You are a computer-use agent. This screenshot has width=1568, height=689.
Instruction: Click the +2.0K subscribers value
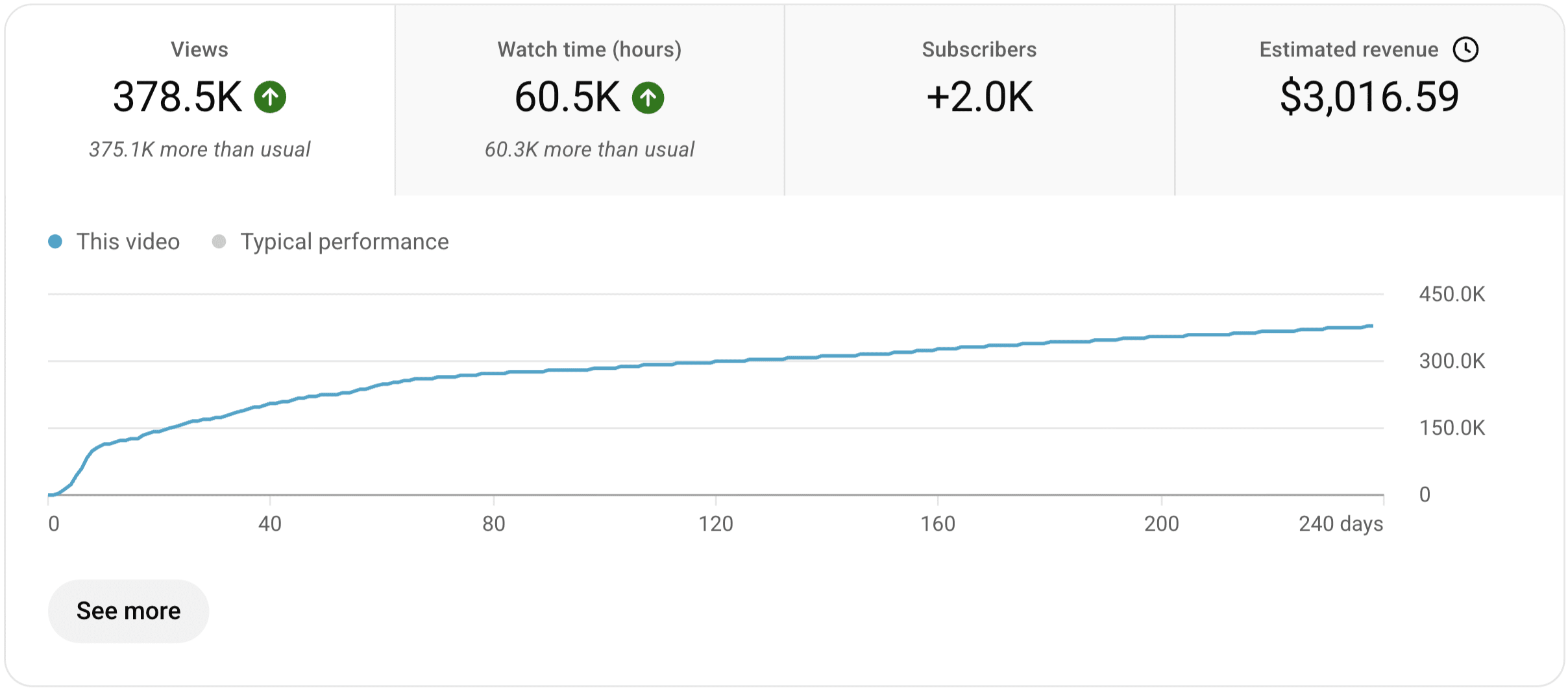click(x=979, y=97)
